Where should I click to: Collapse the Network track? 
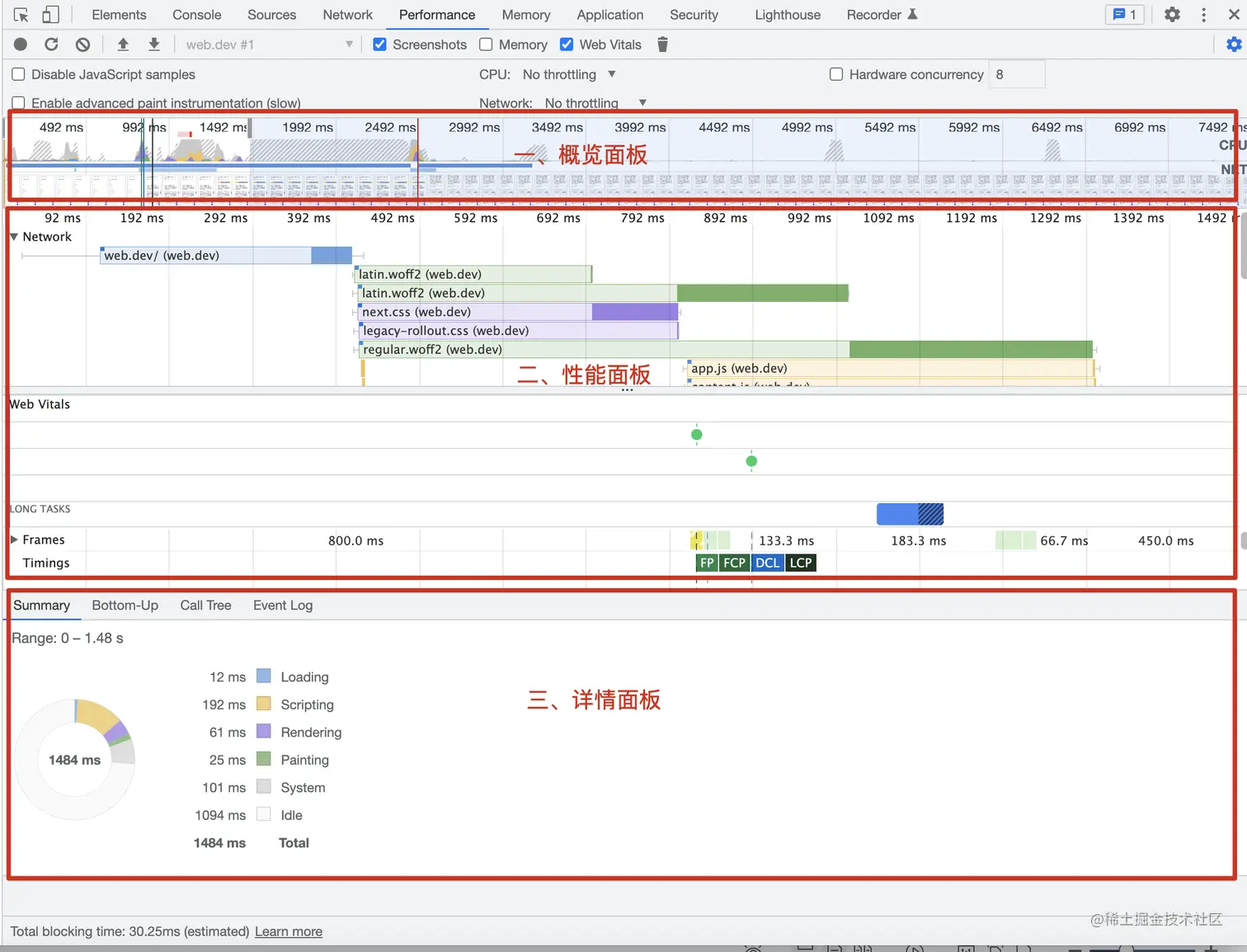[x=14, y=237]
